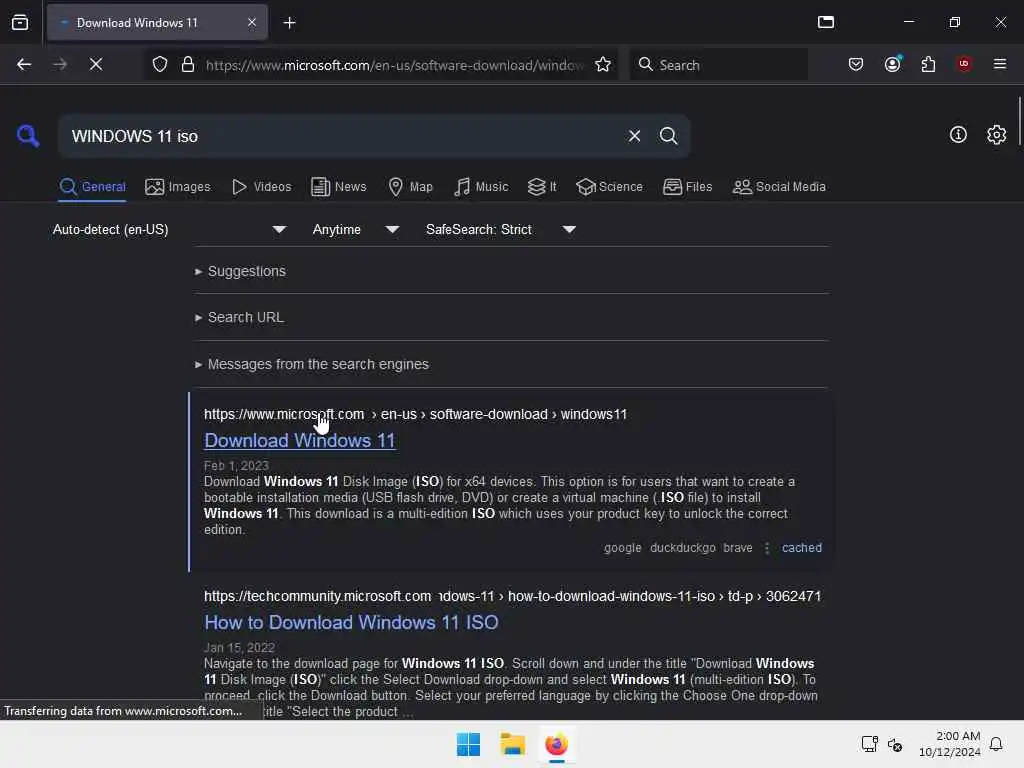Bookmark this page with the star

603,64
